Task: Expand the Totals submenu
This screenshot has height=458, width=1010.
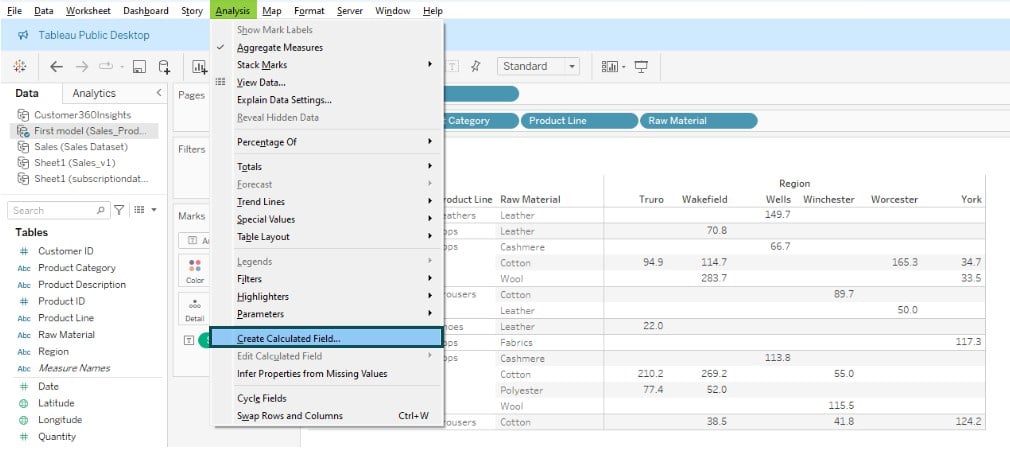Action: click(x=327, y=167)
